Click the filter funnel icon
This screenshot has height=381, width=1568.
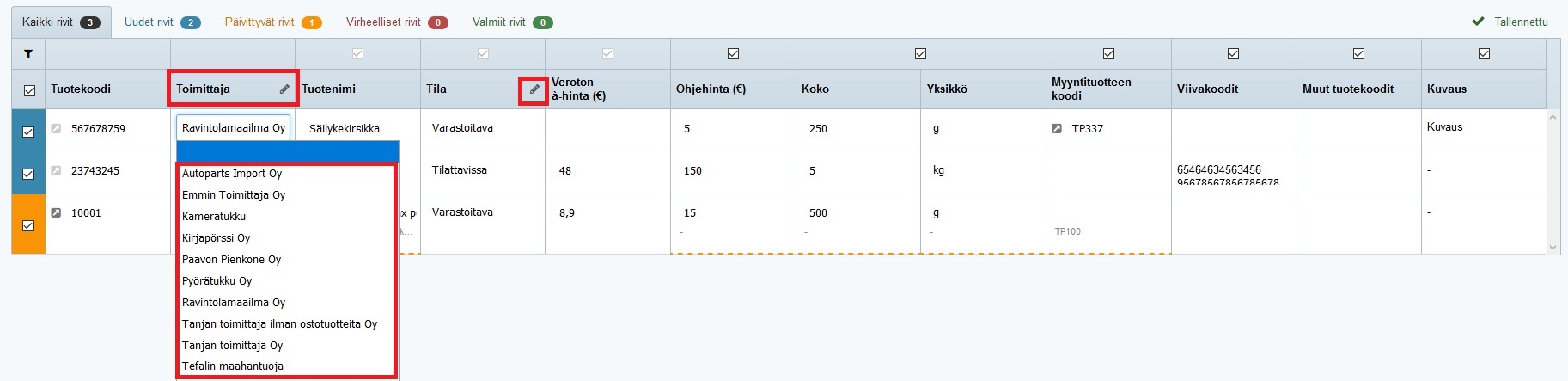[28, 54]
